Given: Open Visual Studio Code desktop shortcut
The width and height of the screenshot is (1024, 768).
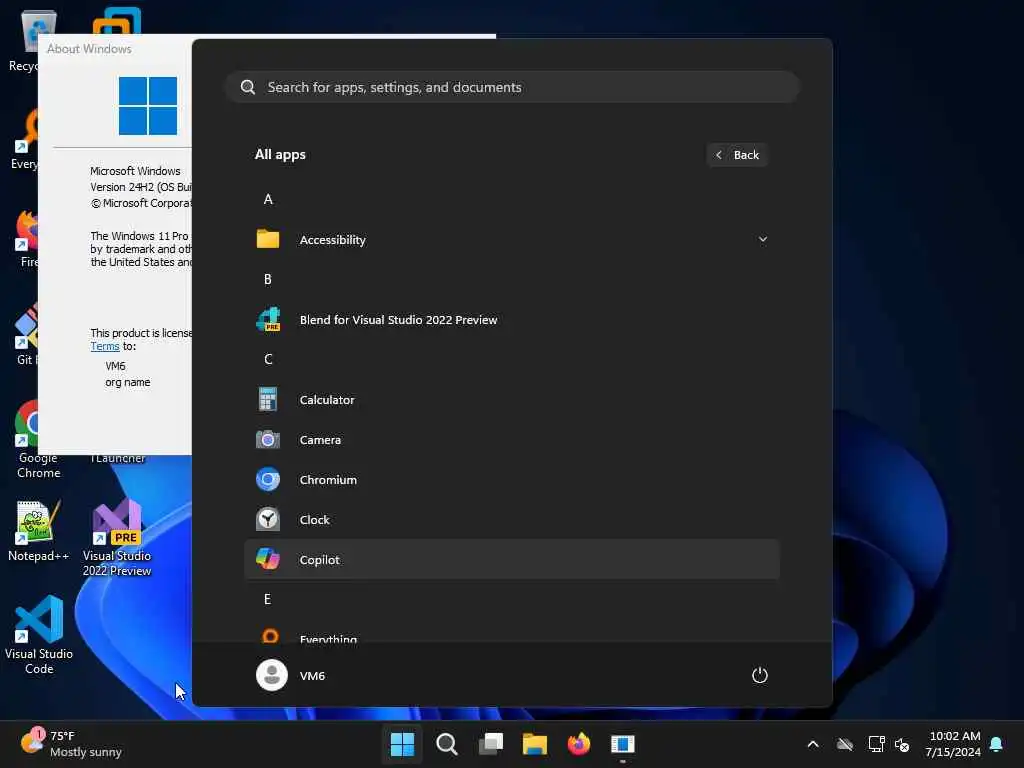Looking at the screenshot, I should coord(39,635).
